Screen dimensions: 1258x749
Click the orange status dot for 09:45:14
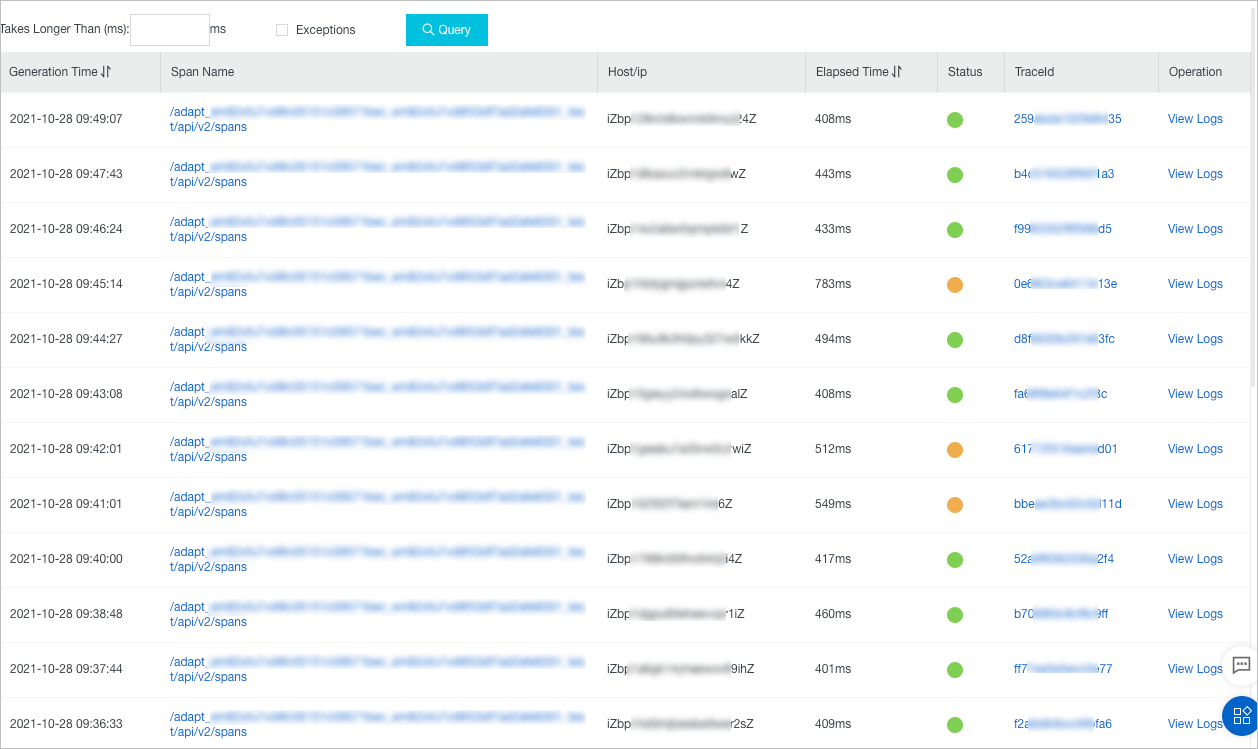(955, 284)
